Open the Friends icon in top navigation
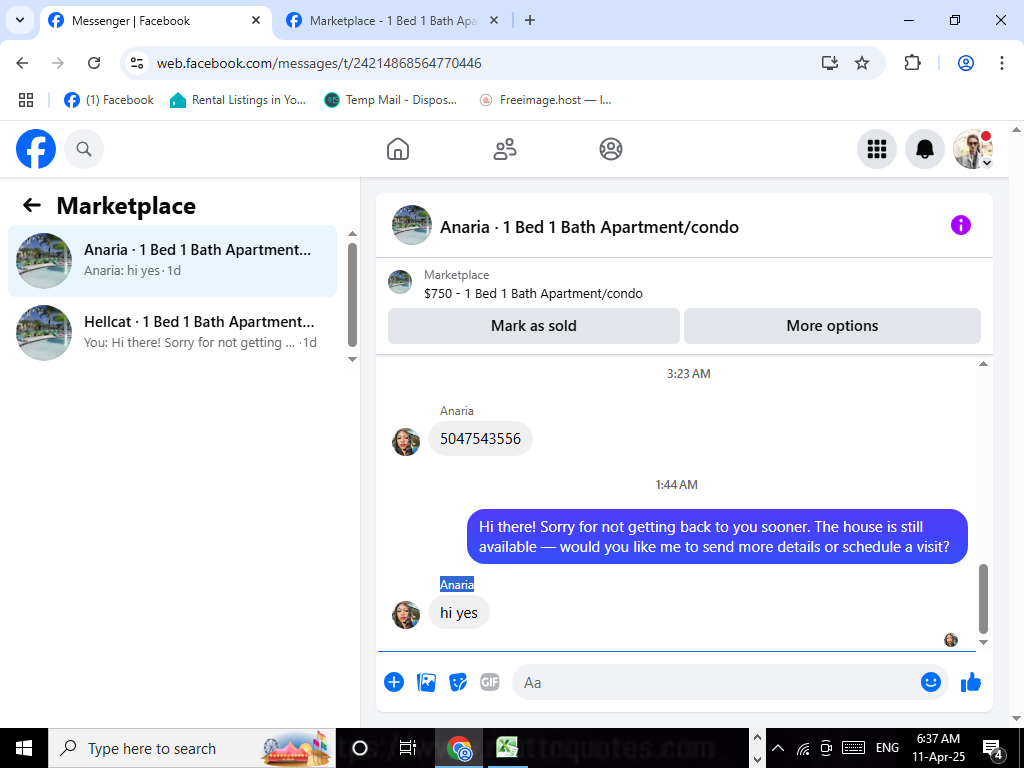This screenshot has height=768, width=1024. [x=504, y=149]
